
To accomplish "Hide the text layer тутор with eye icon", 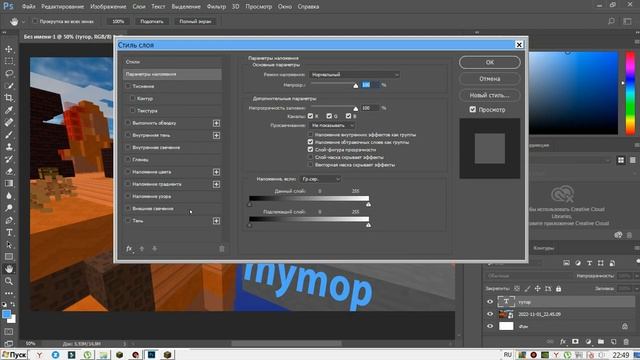I will click(x=490, y=302).
